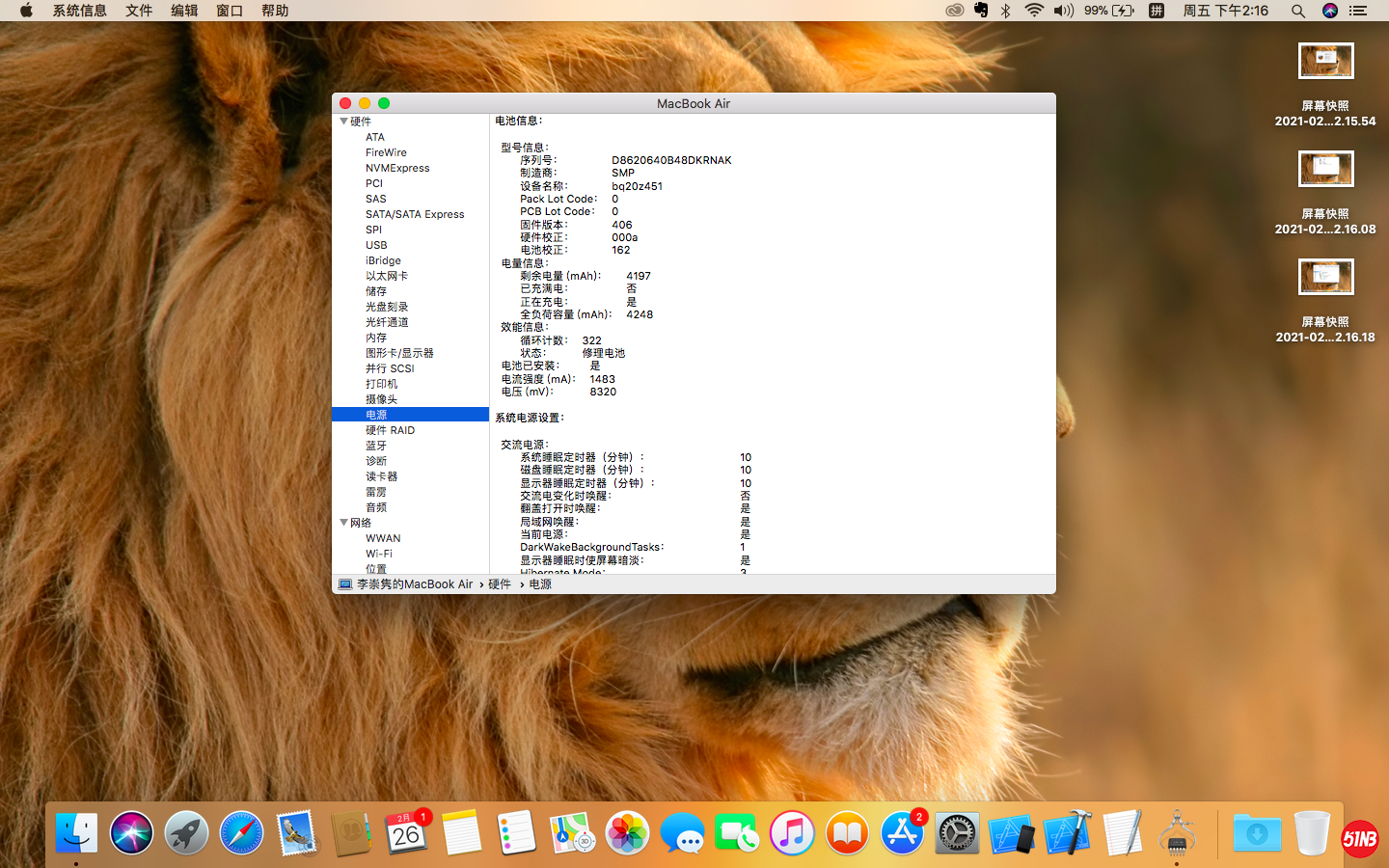
Task: Open FaceTime green camera icon
Action: pyautogui.click(x=737, y=833)
